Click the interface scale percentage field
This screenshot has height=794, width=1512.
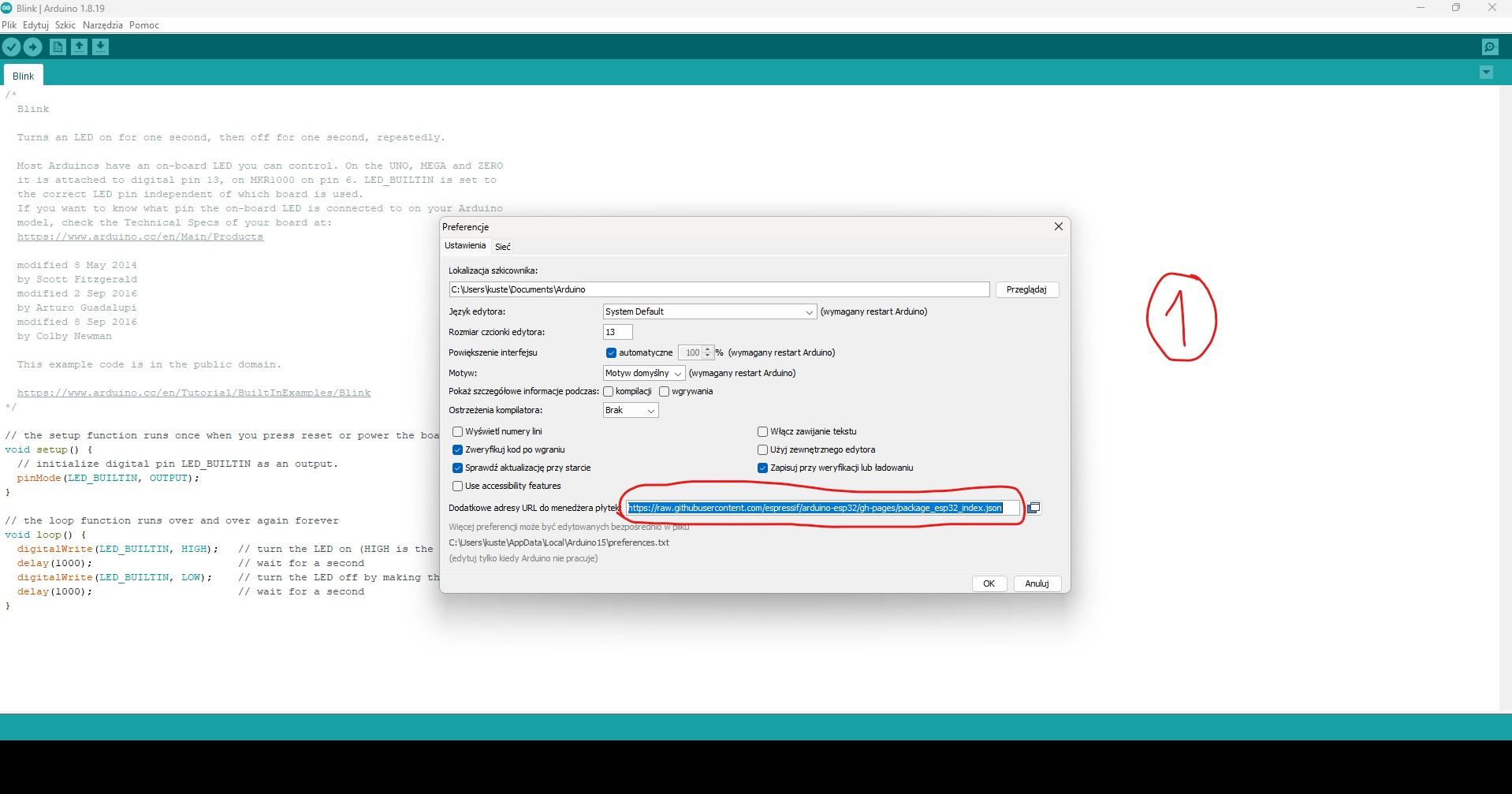[x=691, y=352]
